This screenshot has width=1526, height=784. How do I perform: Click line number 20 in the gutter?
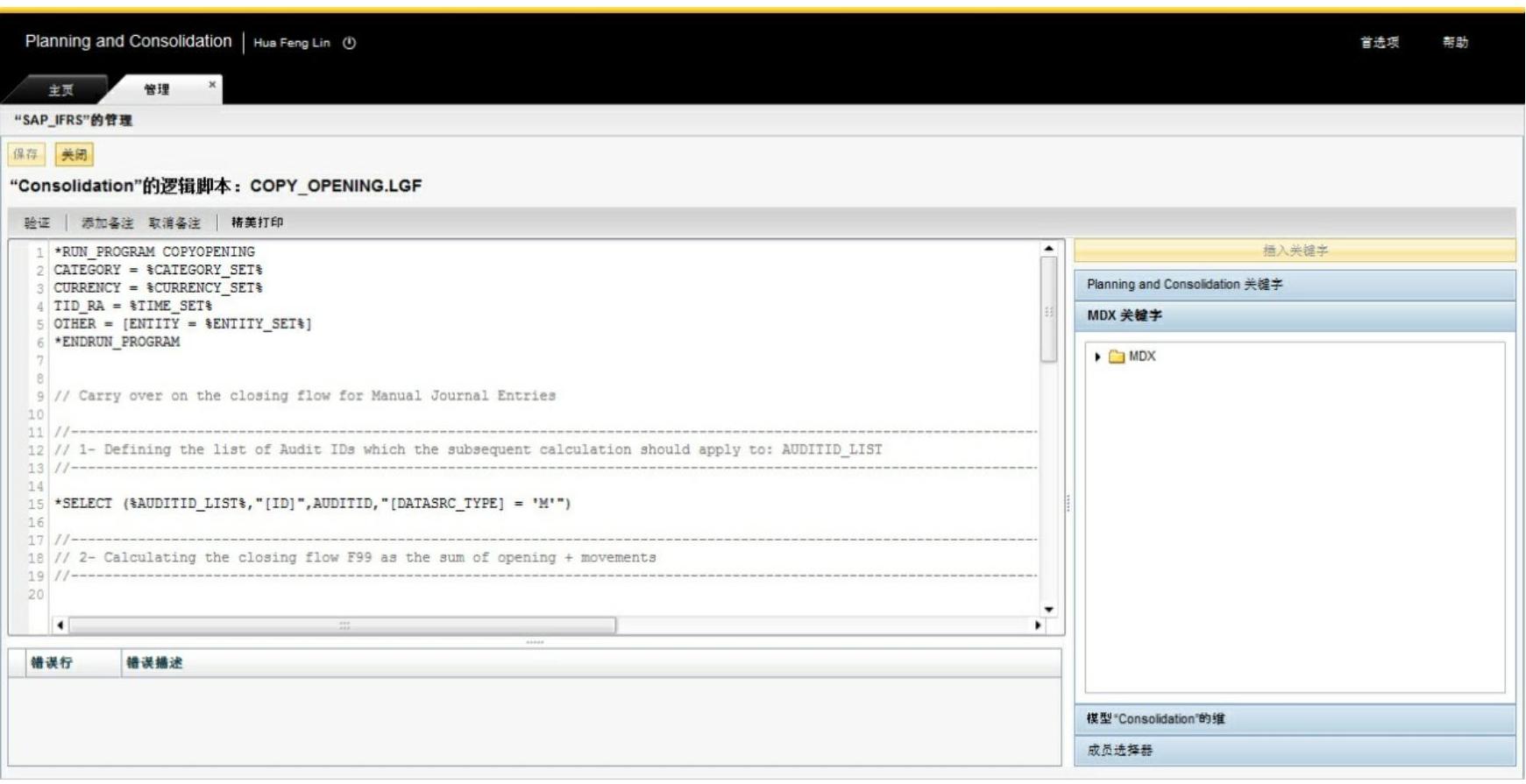(36, 595)
